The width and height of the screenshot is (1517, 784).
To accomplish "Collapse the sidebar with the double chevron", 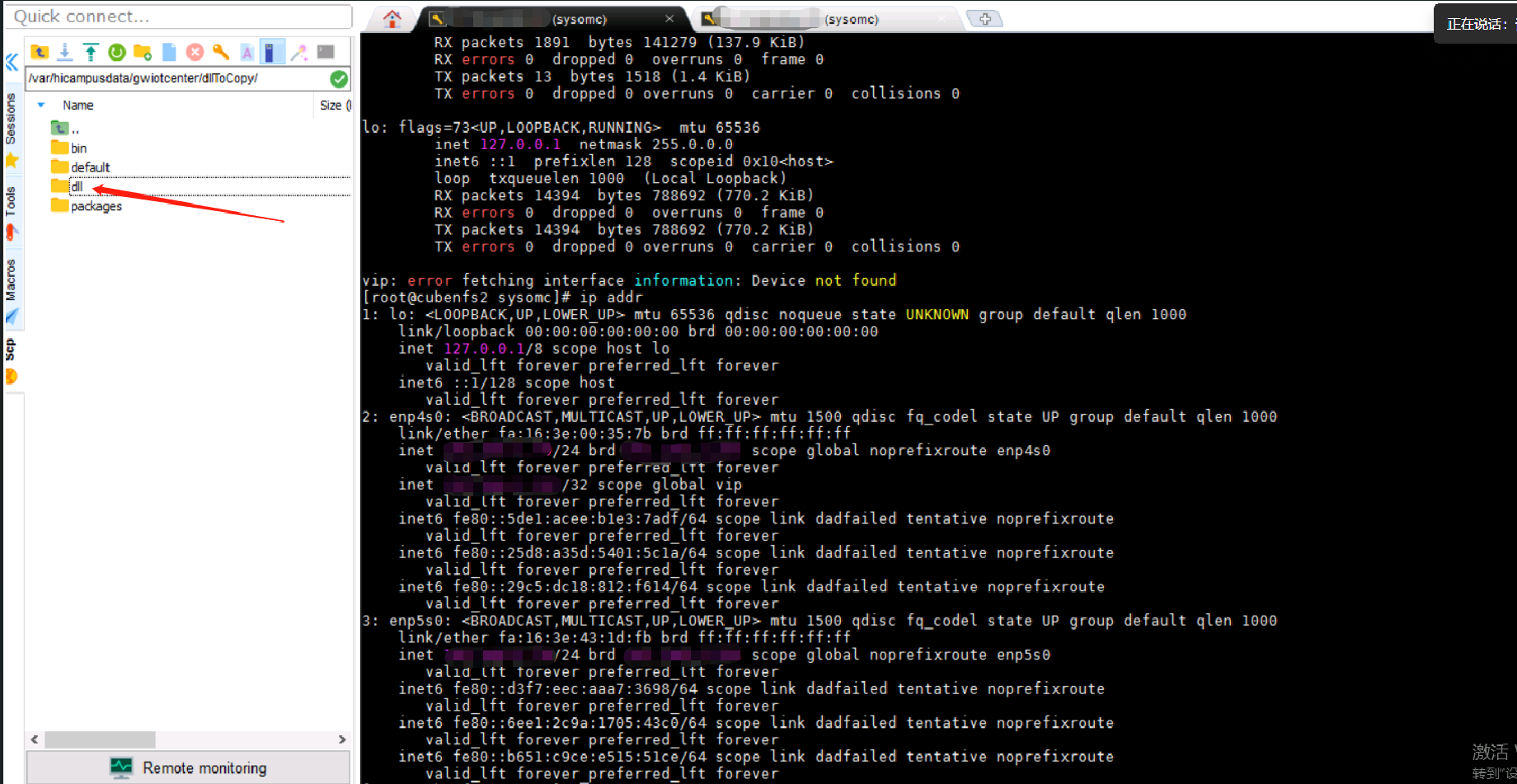I will [x=12, y=62].
